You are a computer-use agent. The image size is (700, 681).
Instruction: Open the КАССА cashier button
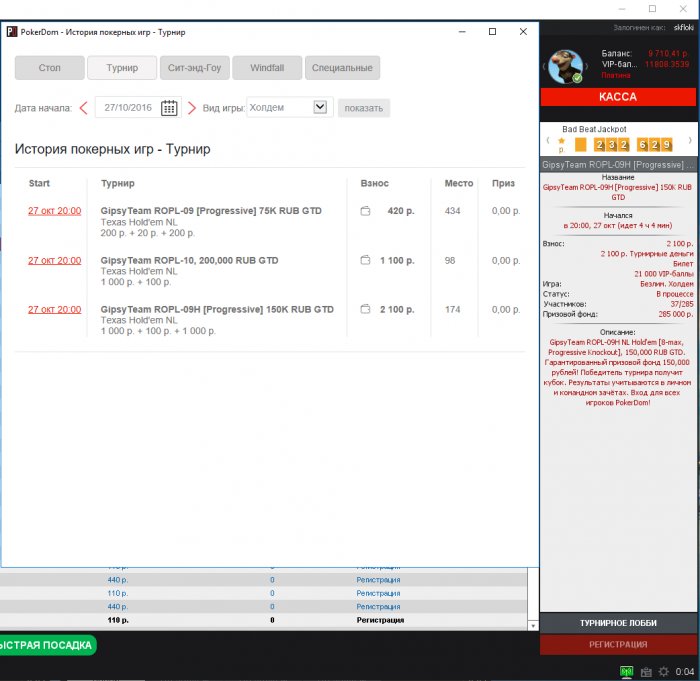(x=618, y=97)
